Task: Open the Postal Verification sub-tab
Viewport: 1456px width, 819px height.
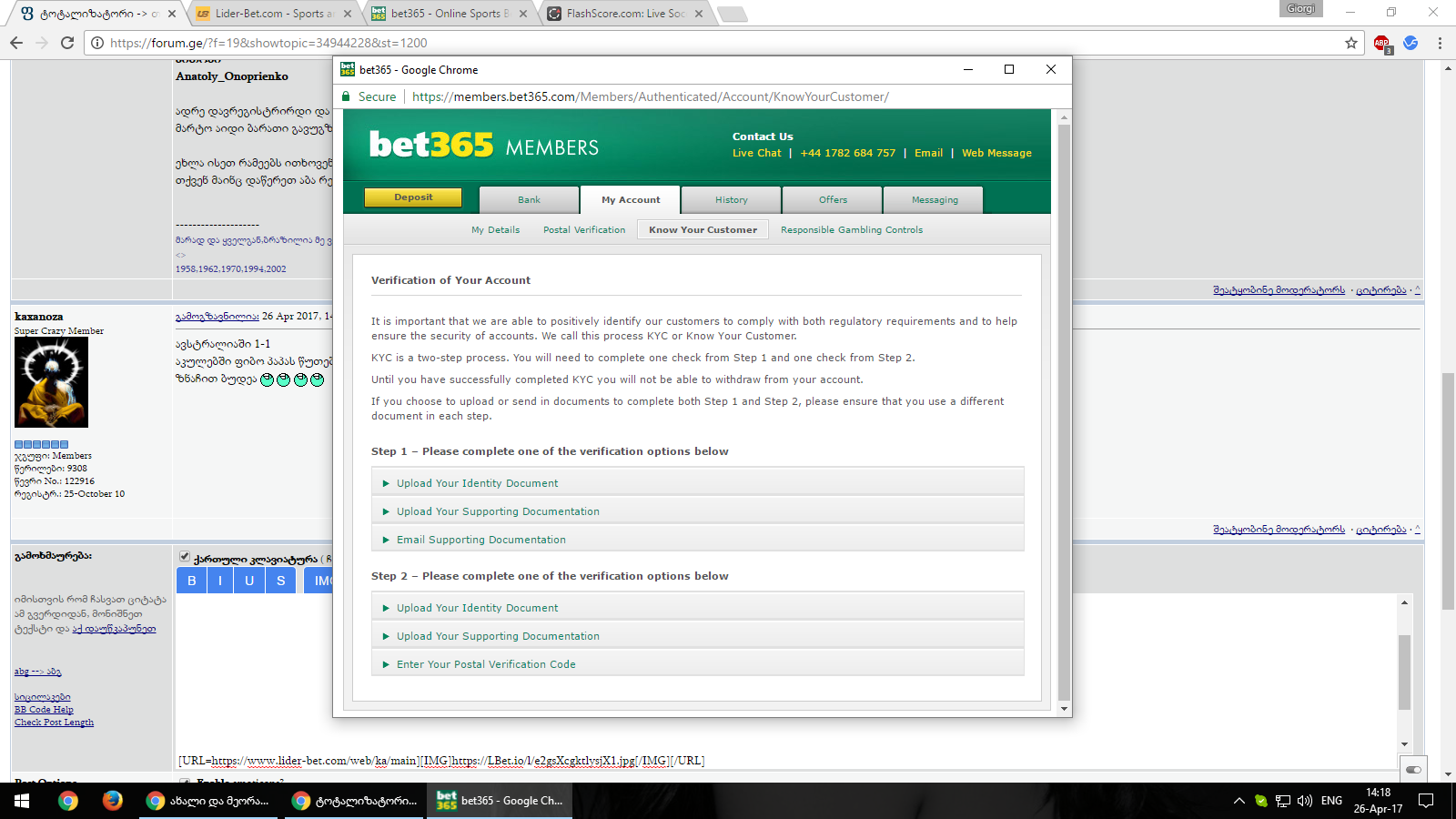Action: [x=584, y=230]
